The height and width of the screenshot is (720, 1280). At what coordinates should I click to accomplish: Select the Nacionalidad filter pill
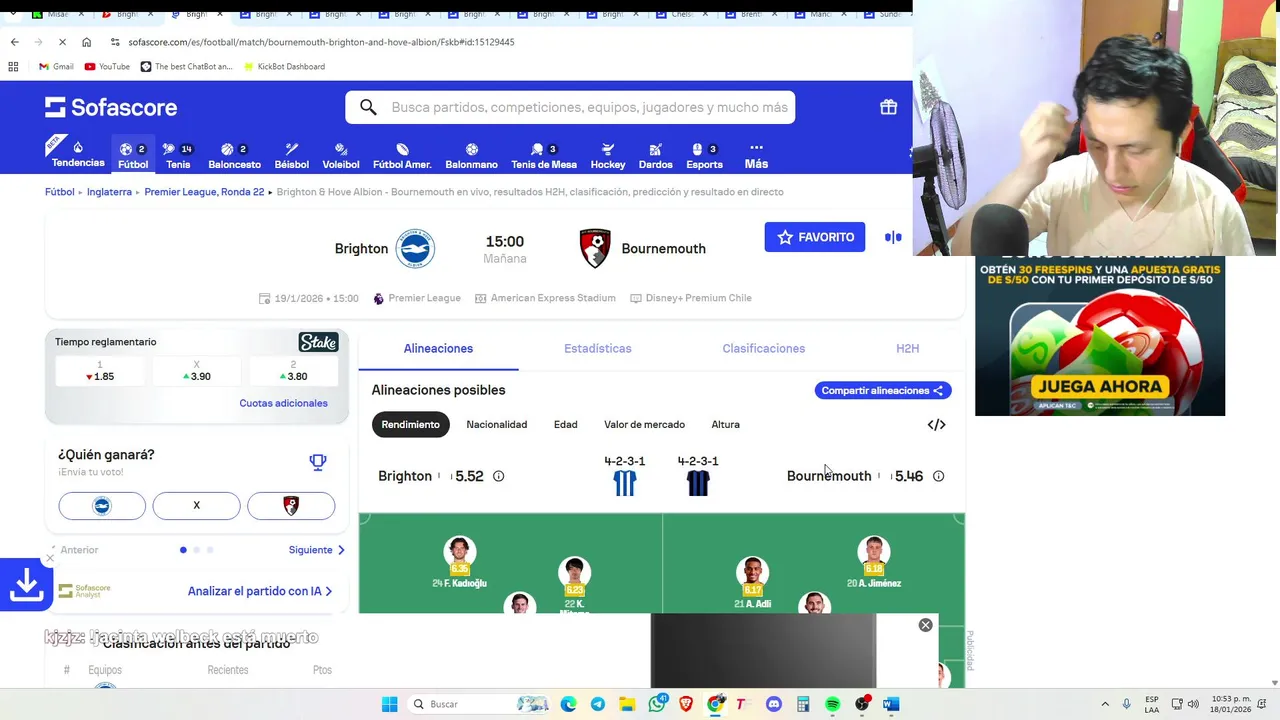(x=496, y=425)
